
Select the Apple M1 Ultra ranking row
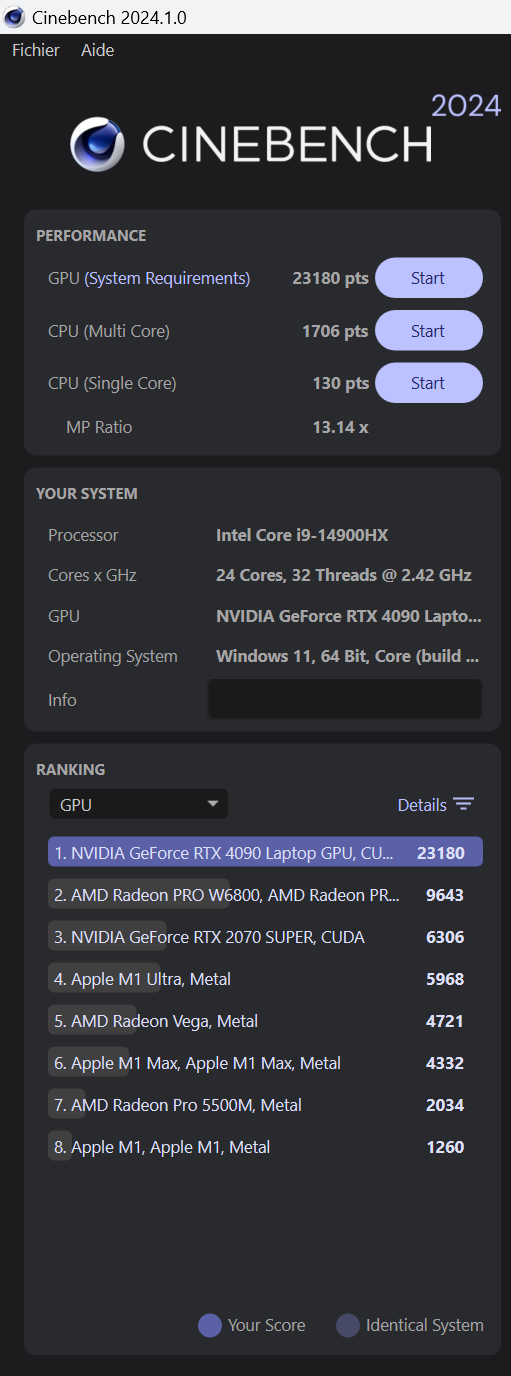(x=265, y=979)
